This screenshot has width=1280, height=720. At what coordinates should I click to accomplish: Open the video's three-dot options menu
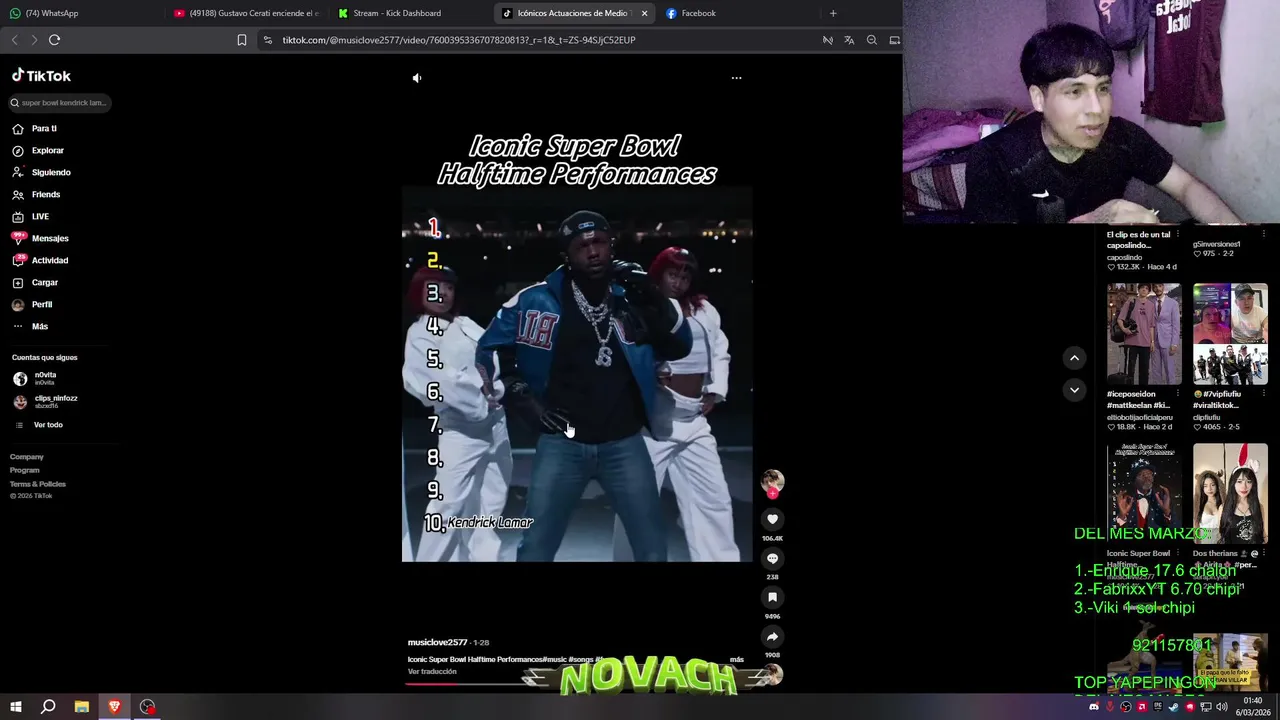tap(736, 78)
